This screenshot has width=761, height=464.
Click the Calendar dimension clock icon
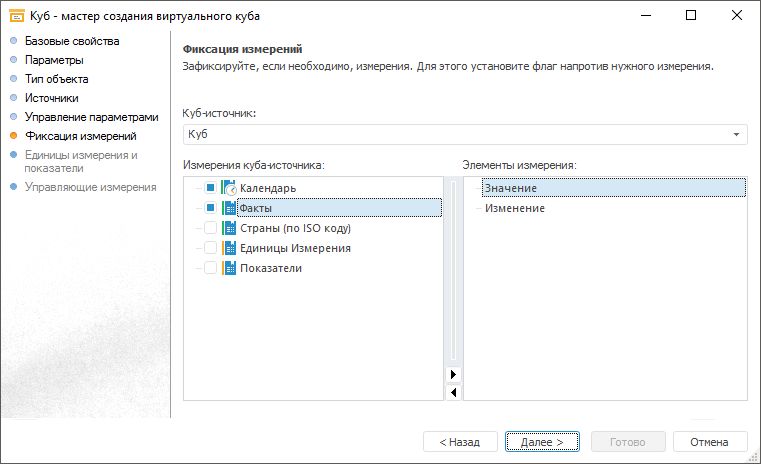point(229,188)
